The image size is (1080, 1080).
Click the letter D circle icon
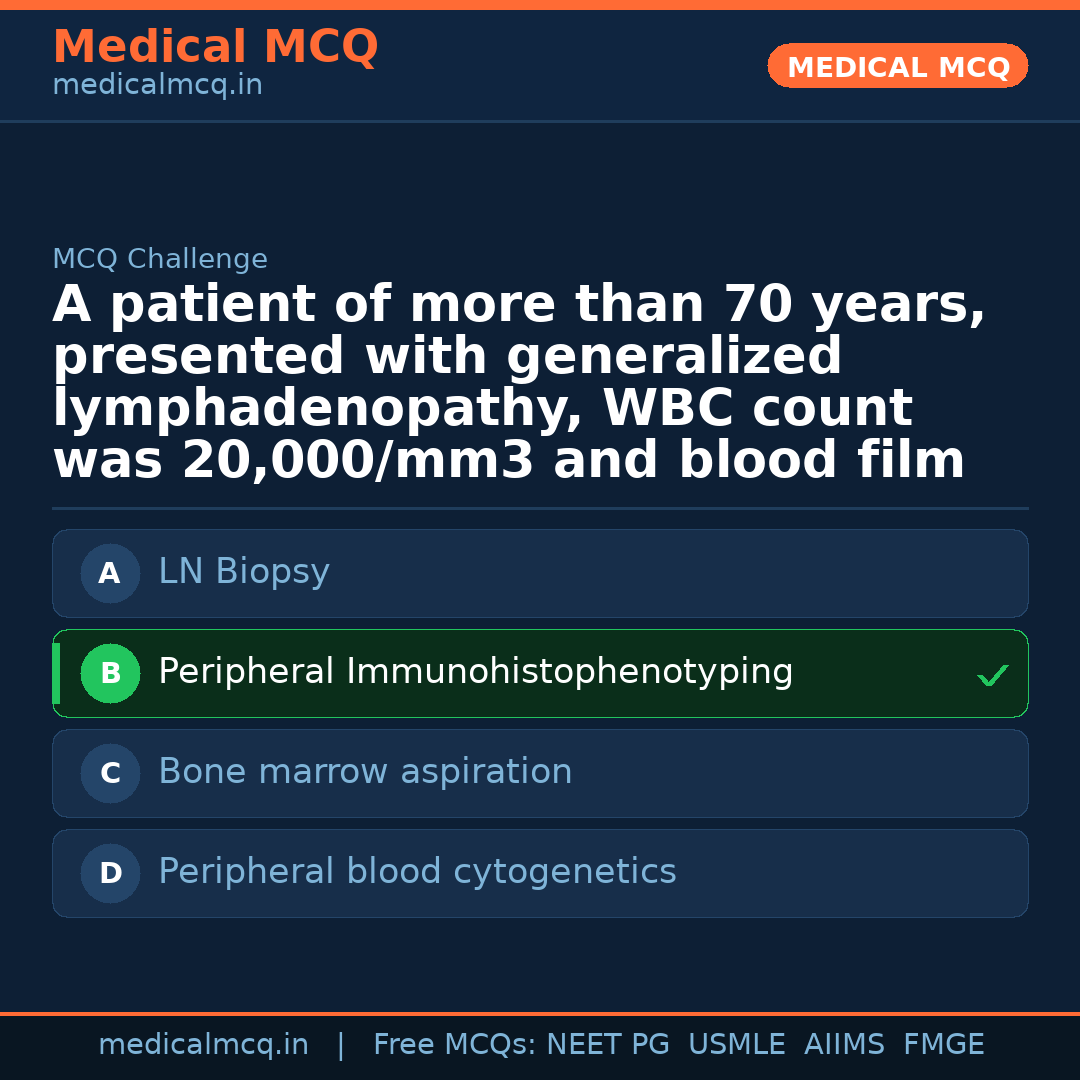point(110,874)
